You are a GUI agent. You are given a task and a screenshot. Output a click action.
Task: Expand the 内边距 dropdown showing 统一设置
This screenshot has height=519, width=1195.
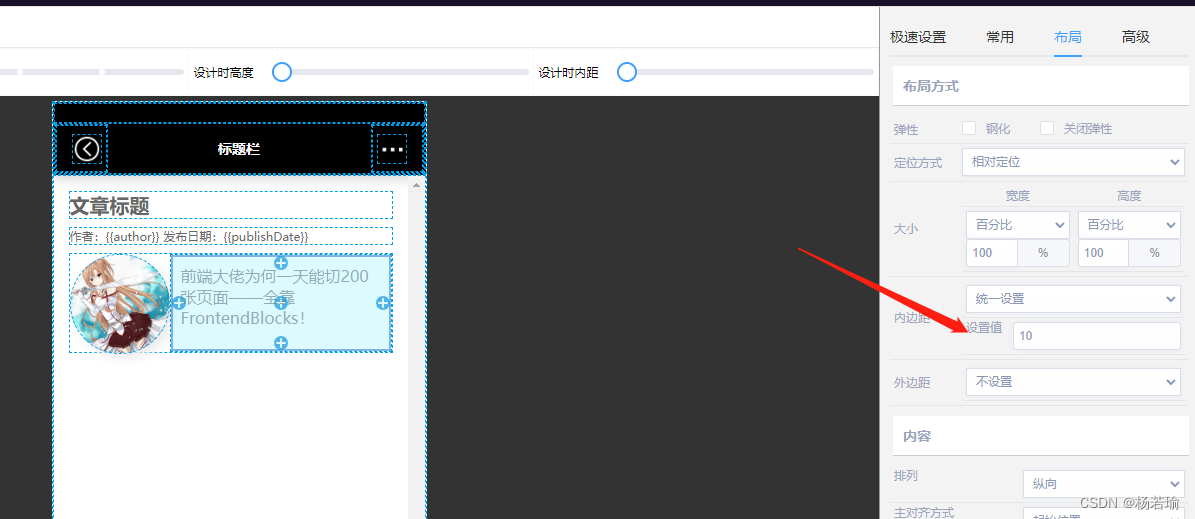pyautogui.click(x=1074, y=299)
